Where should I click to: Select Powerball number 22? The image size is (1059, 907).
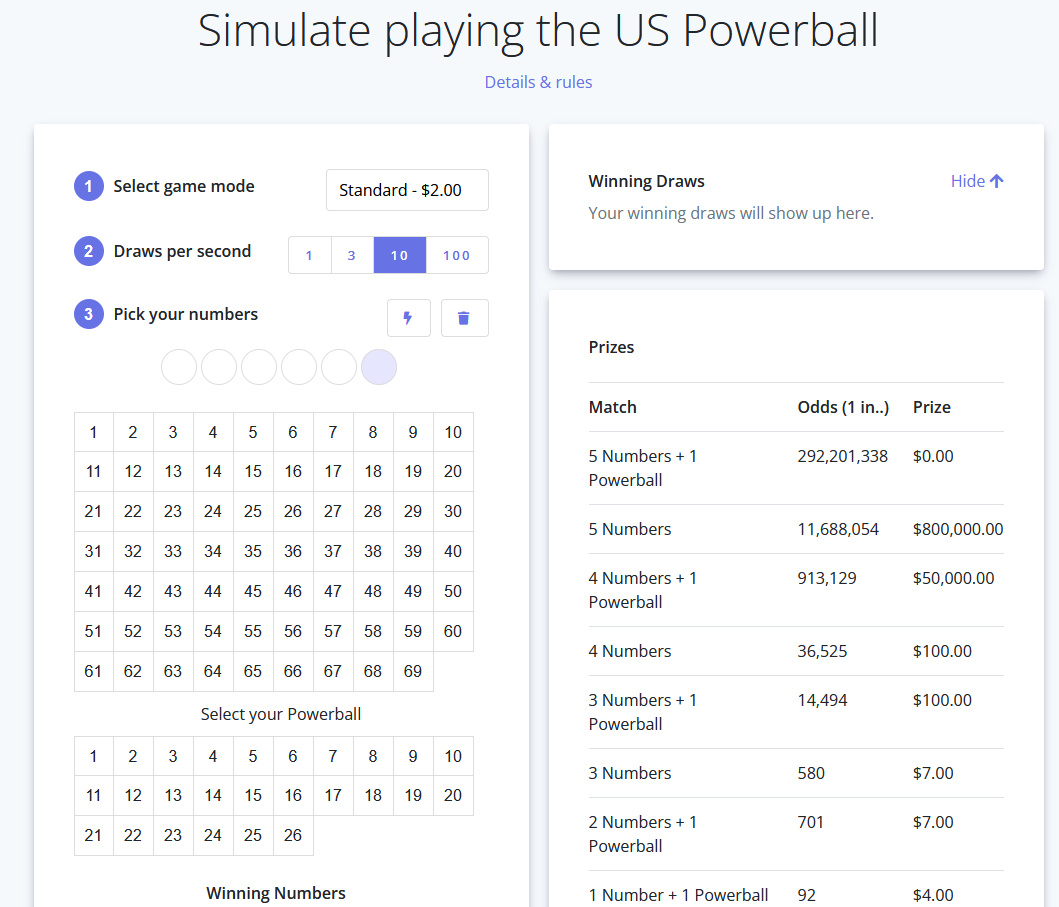coord(133,835)
